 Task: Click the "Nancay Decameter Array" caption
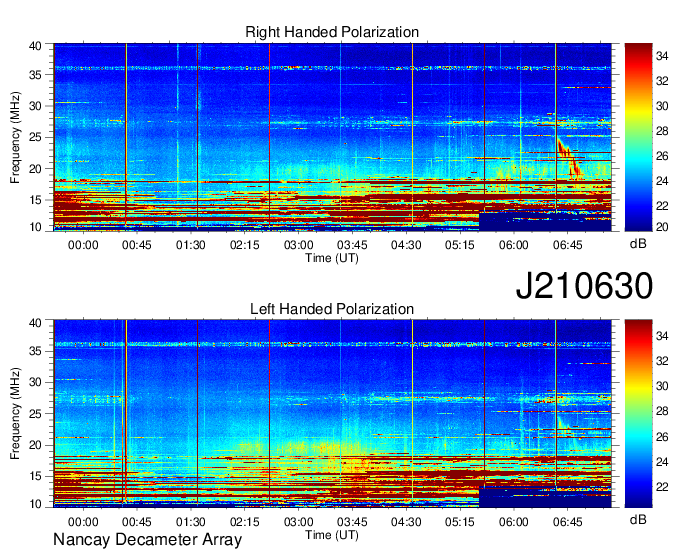pos(147,540)
